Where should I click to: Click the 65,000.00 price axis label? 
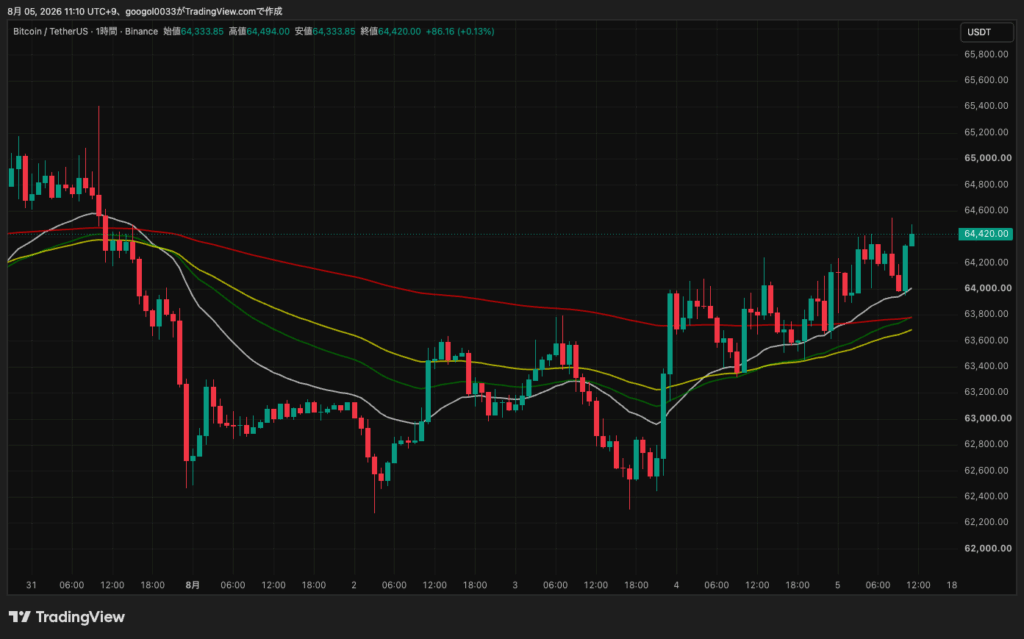point(987,158)
